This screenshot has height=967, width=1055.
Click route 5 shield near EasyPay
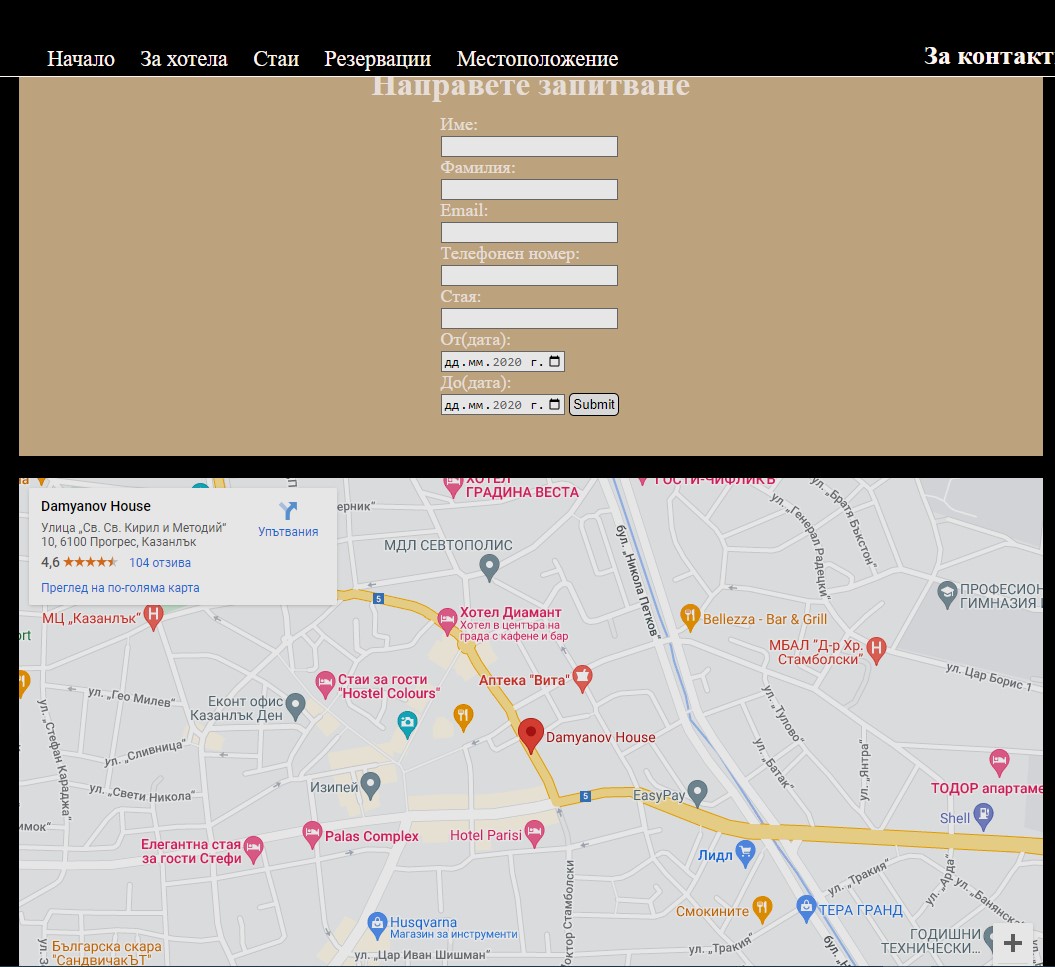585,796
